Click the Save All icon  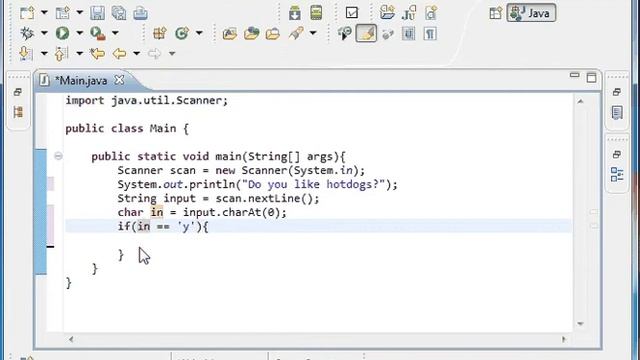coord(119,13)
